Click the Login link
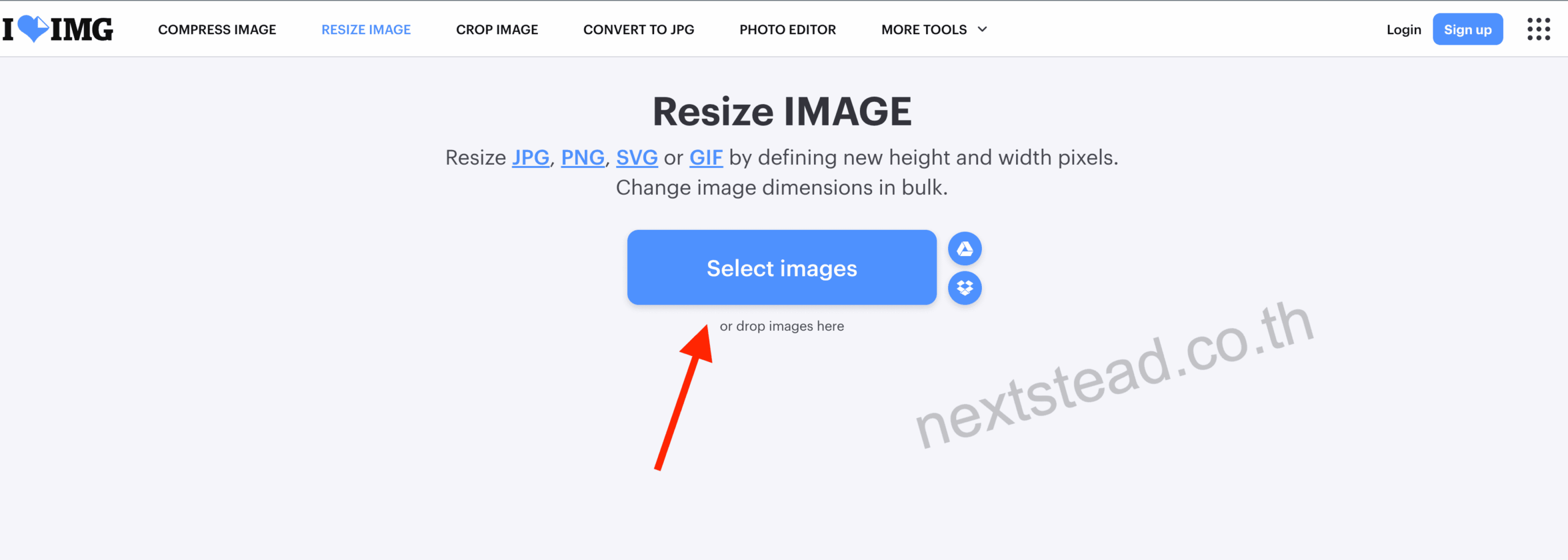The height and width of the screenshot is (560, 1568). pyautogui.click(x=1403, y=29)
